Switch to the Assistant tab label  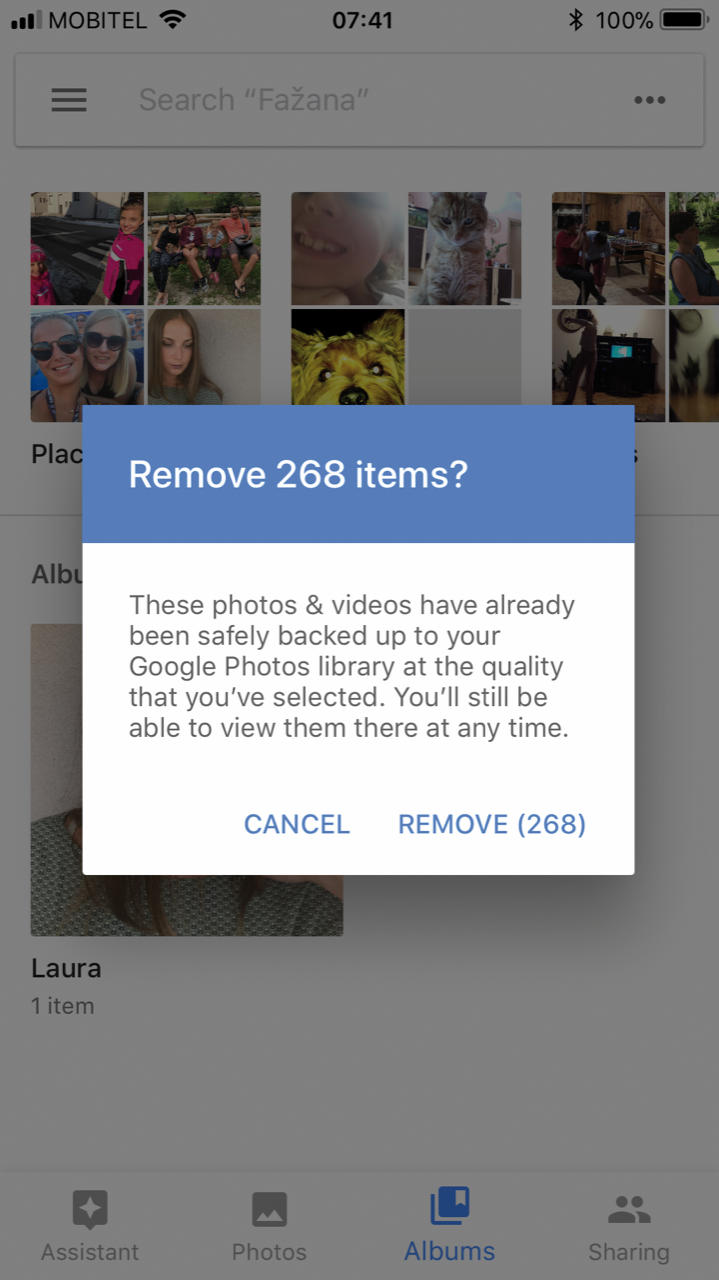(90, 1252)
